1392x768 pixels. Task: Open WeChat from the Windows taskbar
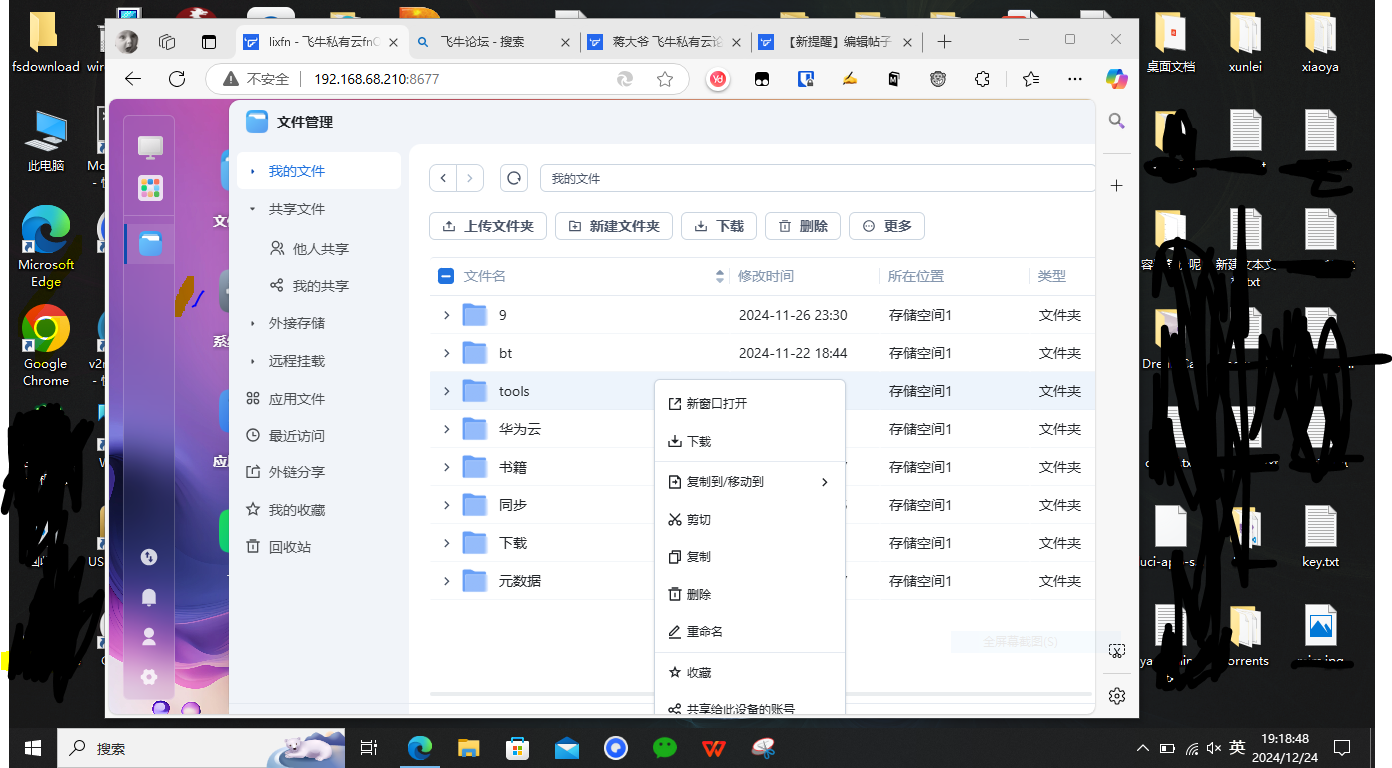[x=665, y=747]
